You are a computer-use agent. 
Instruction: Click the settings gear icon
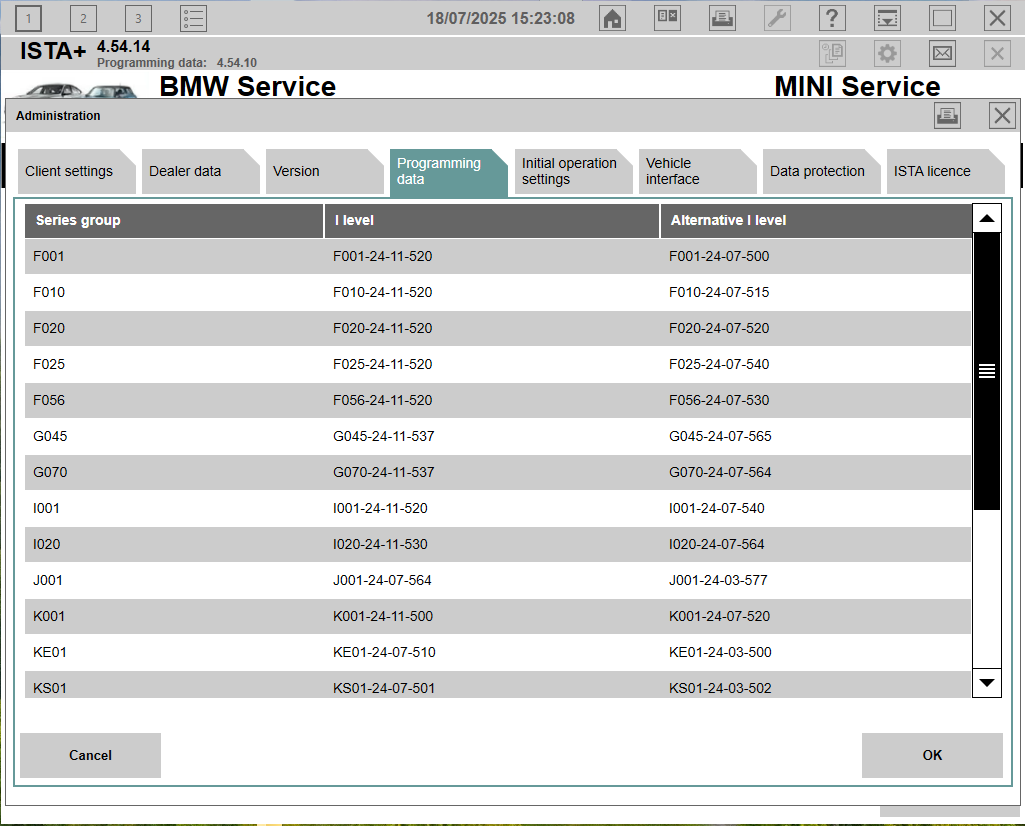click(x=886, y=53)
